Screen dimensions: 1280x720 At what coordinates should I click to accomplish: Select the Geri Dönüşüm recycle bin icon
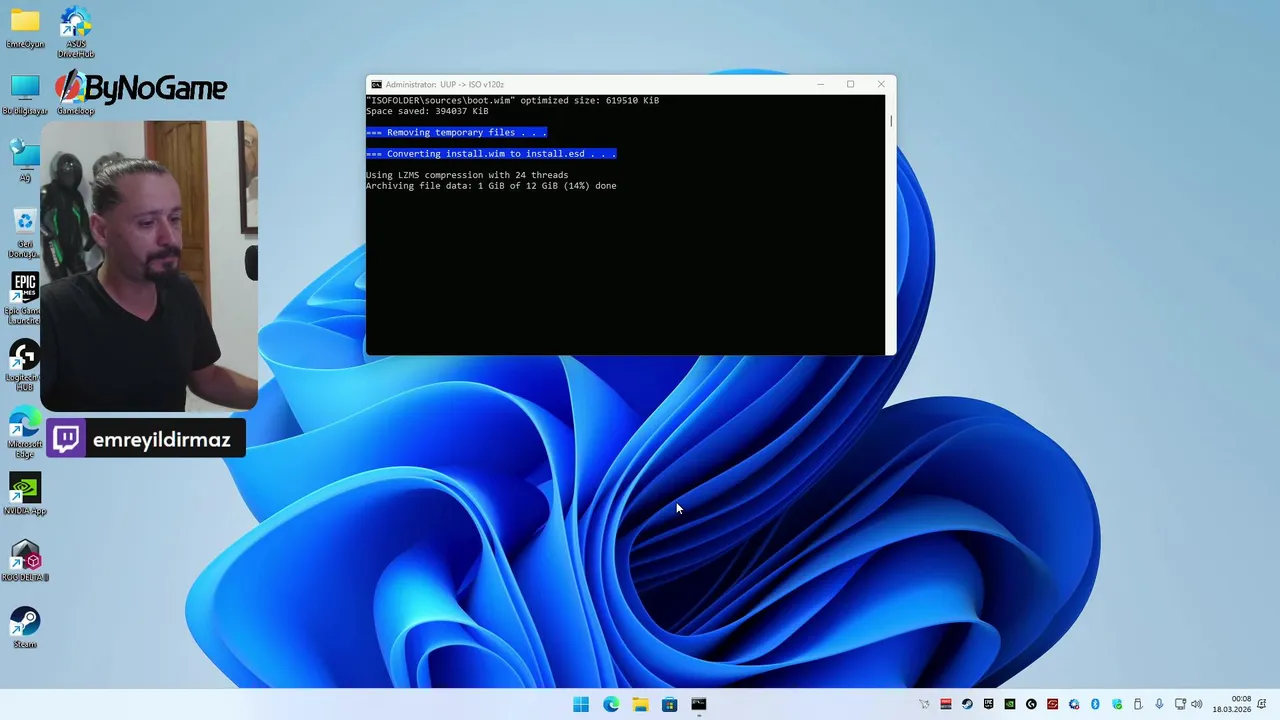coord(25,234)
